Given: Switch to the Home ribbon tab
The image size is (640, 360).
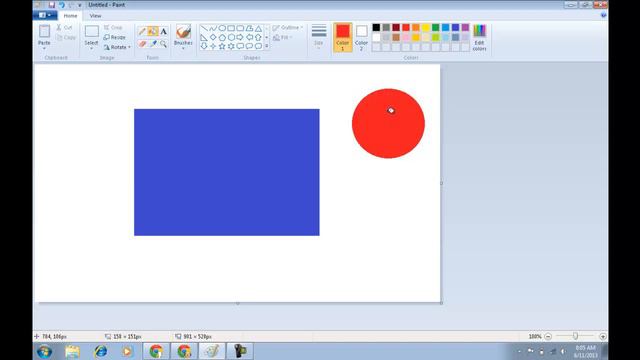Looking at the screenshot, I should pos(70,16).
